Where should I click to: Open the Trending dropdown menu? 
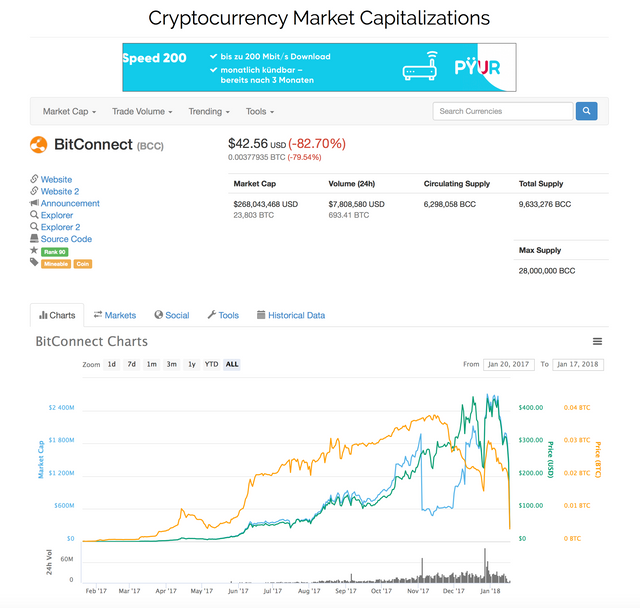click(210, 112)
